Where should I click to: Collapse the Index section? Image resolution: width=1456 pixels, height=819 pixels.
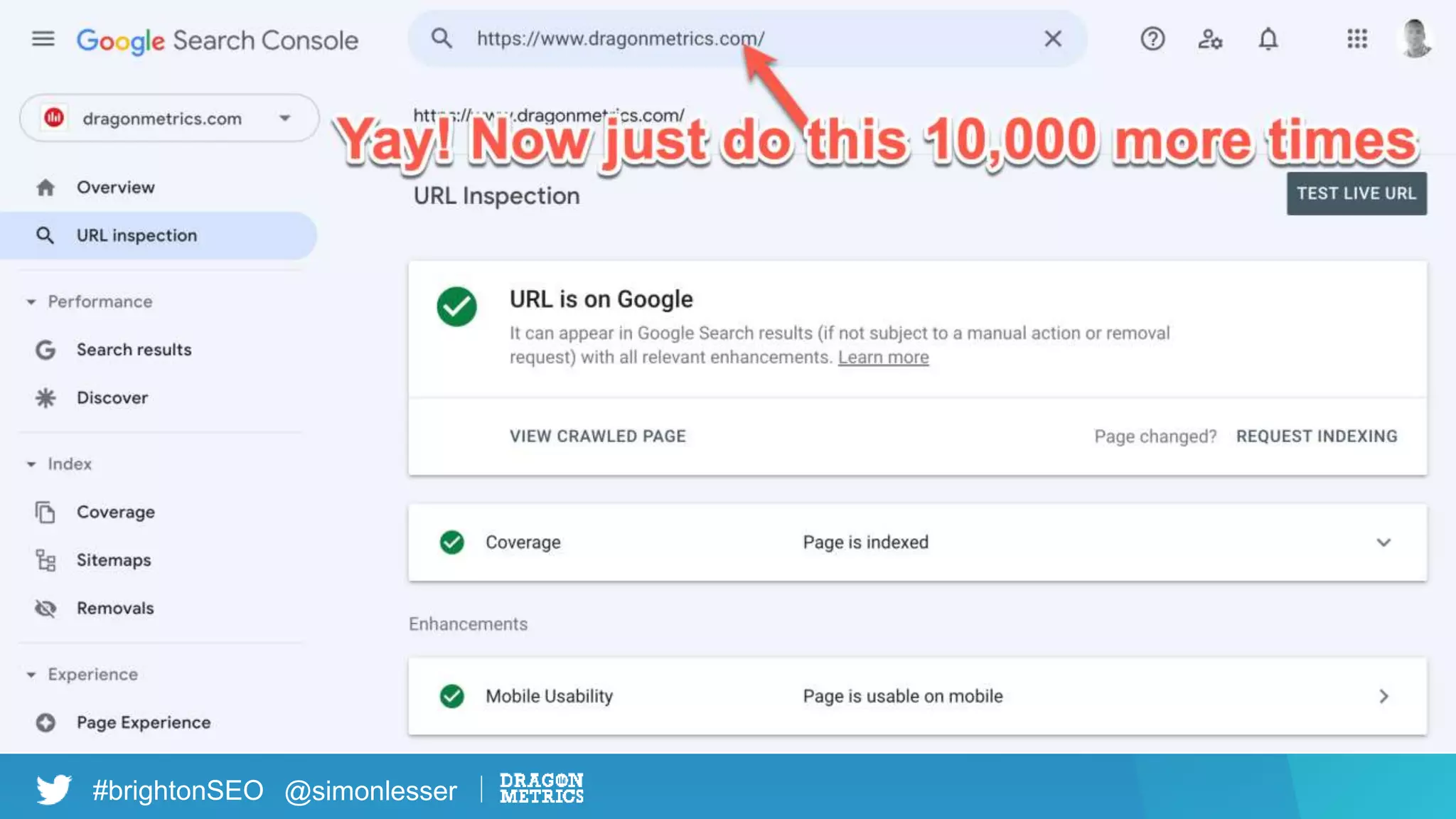[x=31, y=464]
